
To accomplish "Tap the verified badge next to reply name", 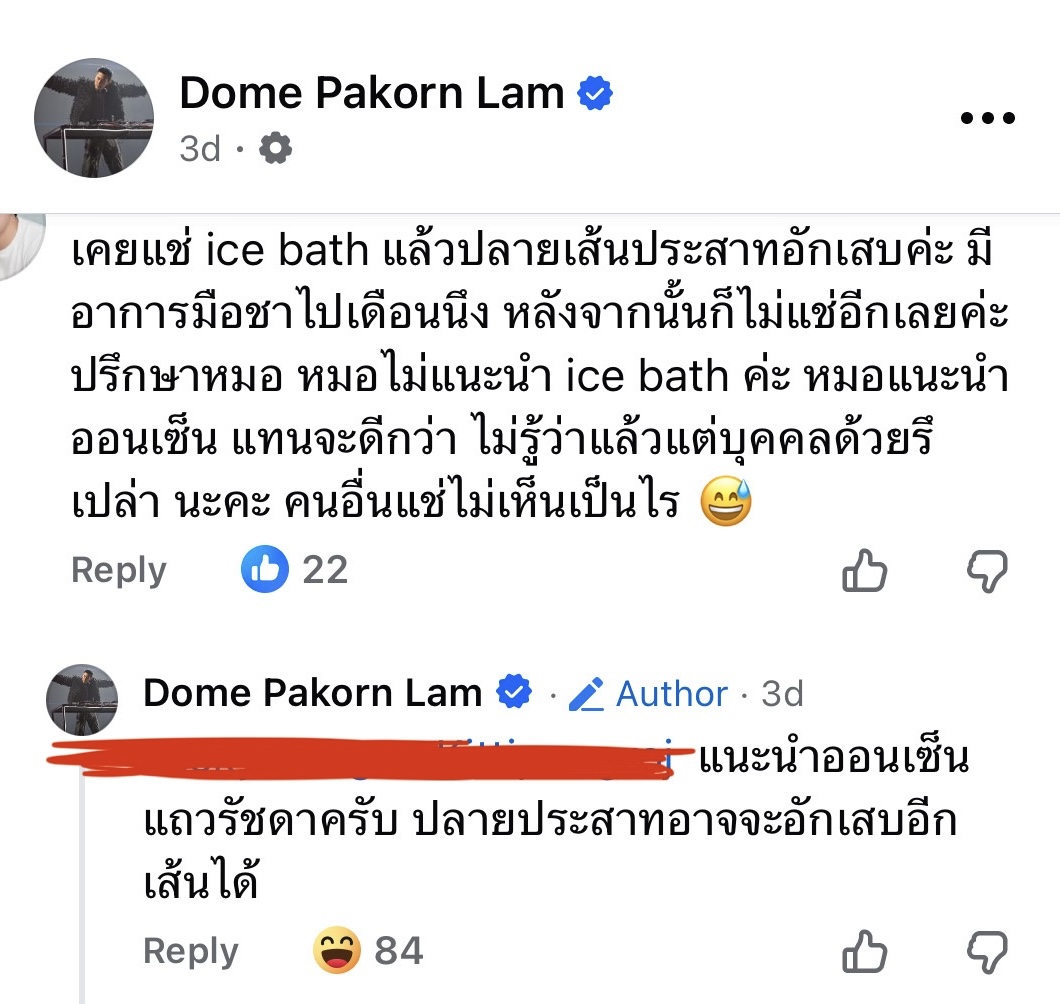I will 514,691.
